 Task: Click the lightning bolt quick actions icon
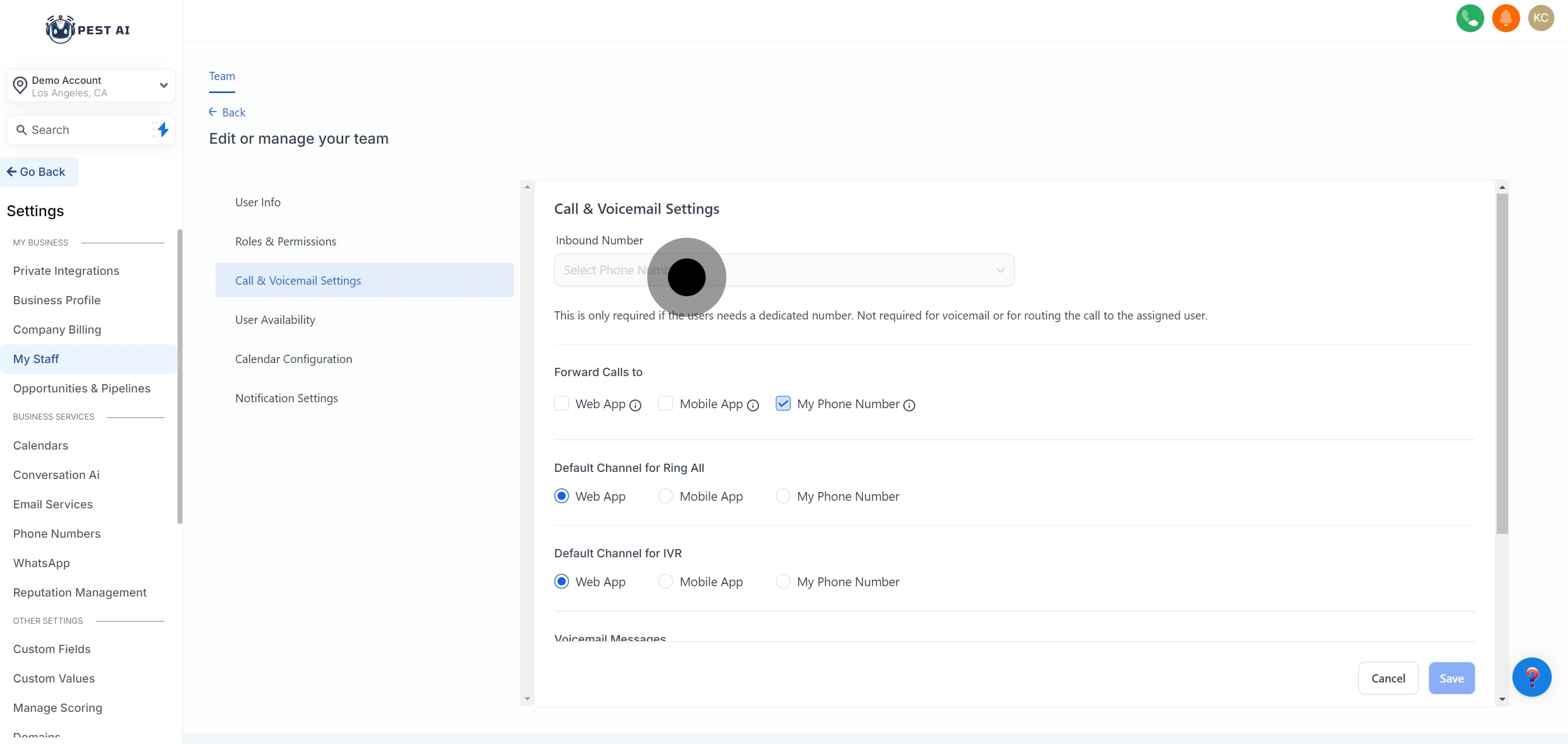(163, 130)
